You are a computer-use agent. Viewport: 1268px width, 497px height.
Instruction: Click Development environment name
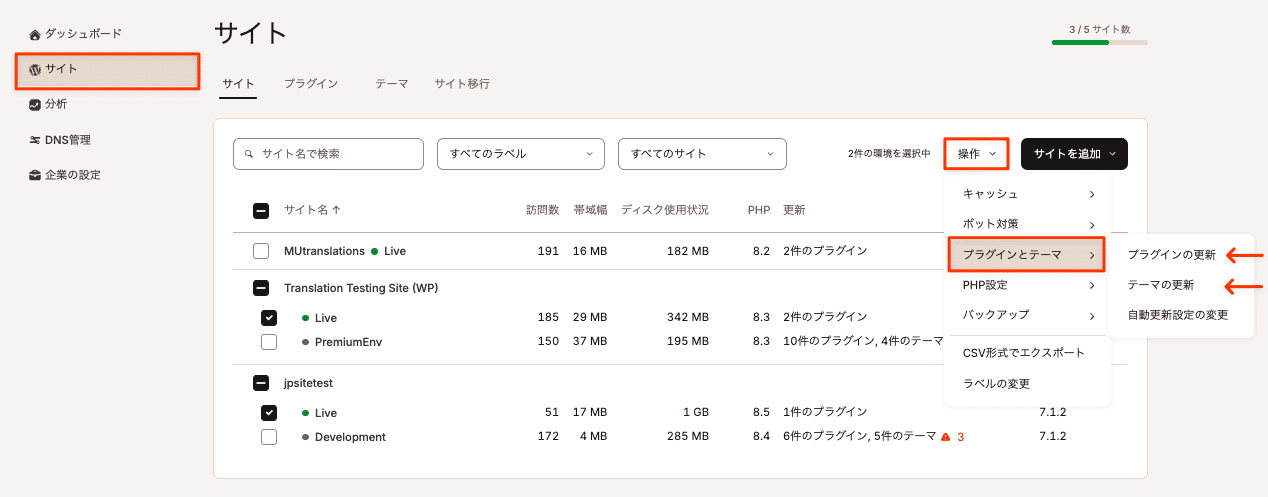350,437
